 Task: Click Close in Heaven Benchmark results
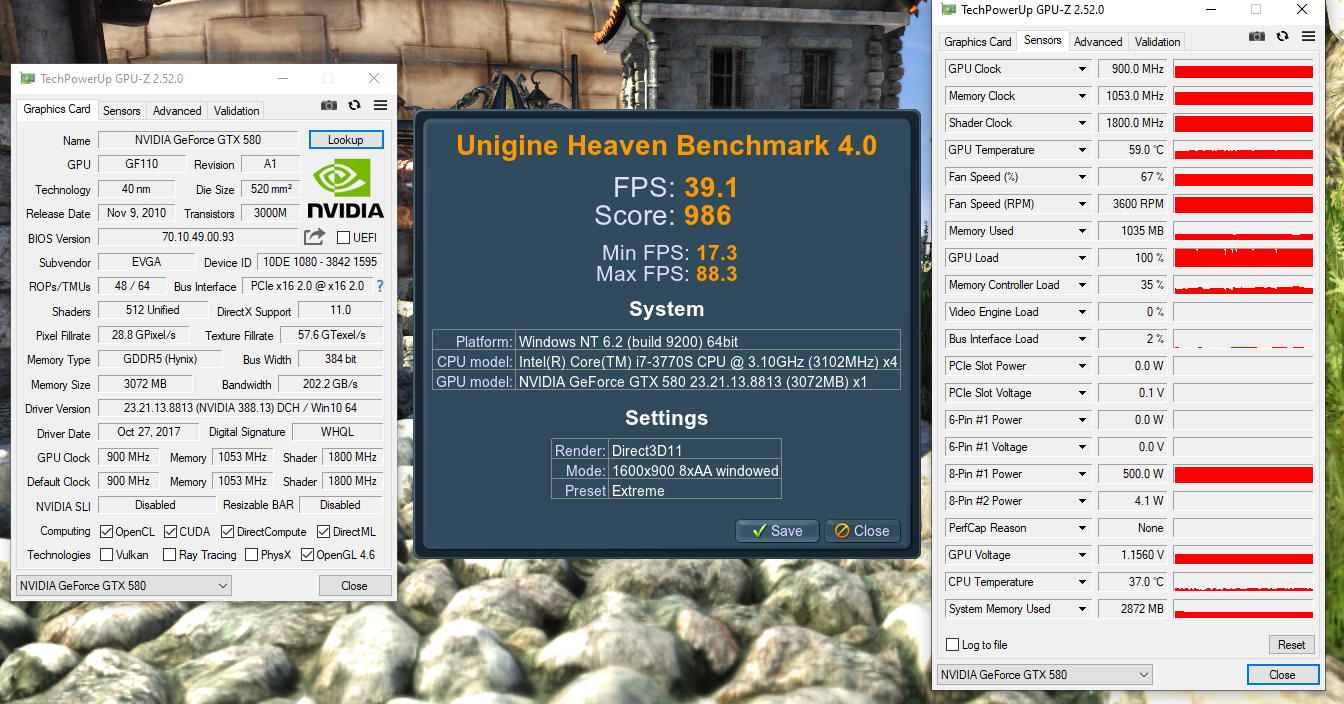click(x=862, y=531)
